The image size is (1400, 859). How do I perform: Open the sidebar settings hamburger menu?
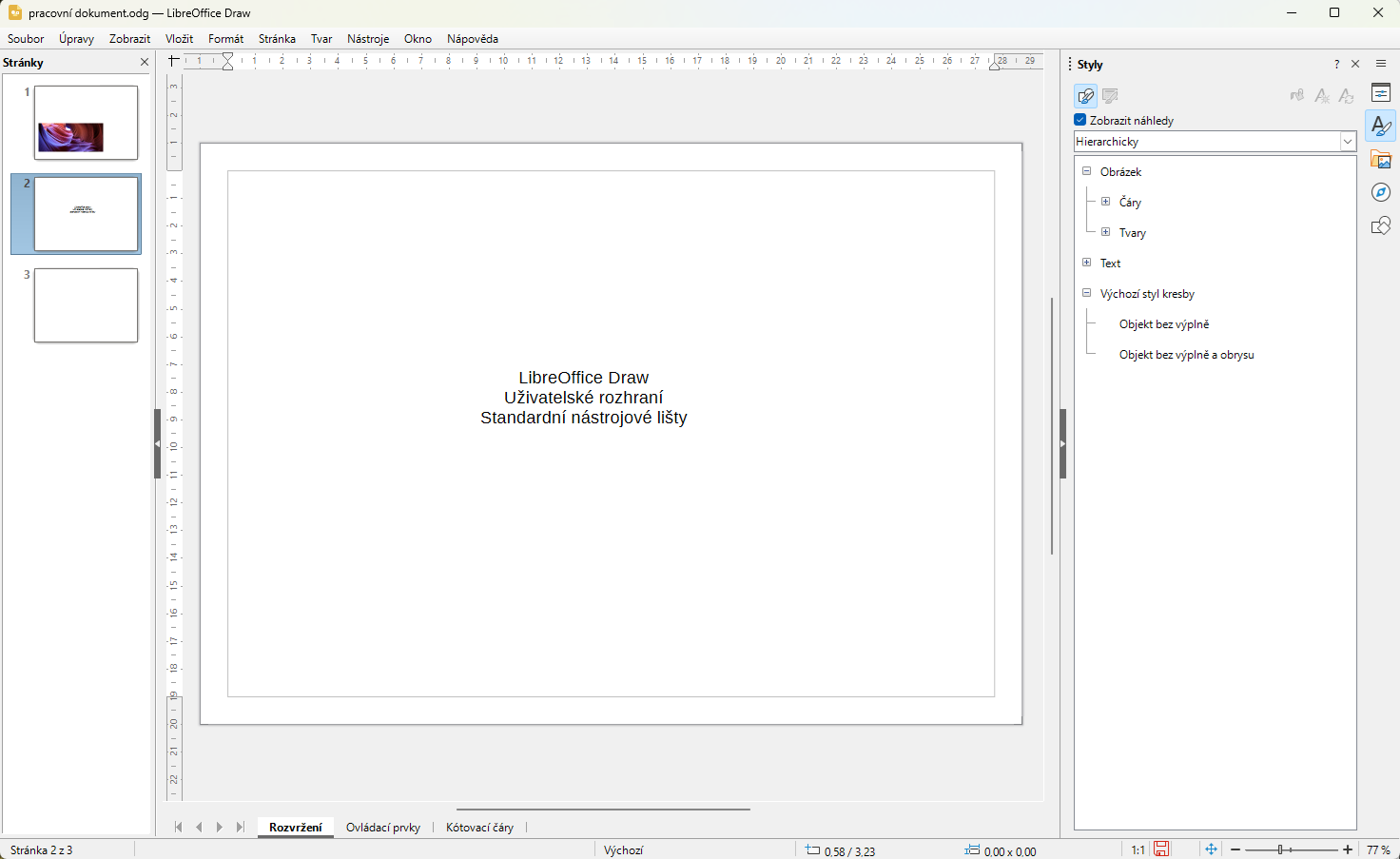pos(1381,64)
